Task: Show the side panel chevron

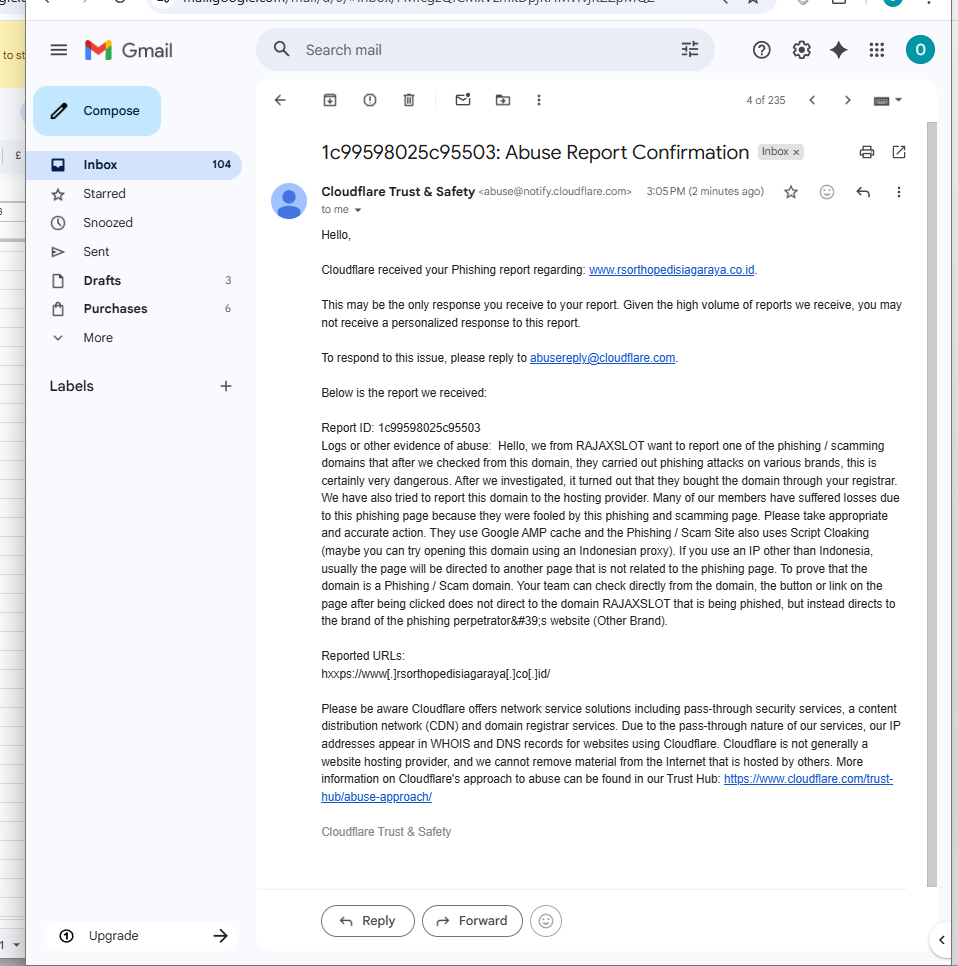Action: click(941, 940)
